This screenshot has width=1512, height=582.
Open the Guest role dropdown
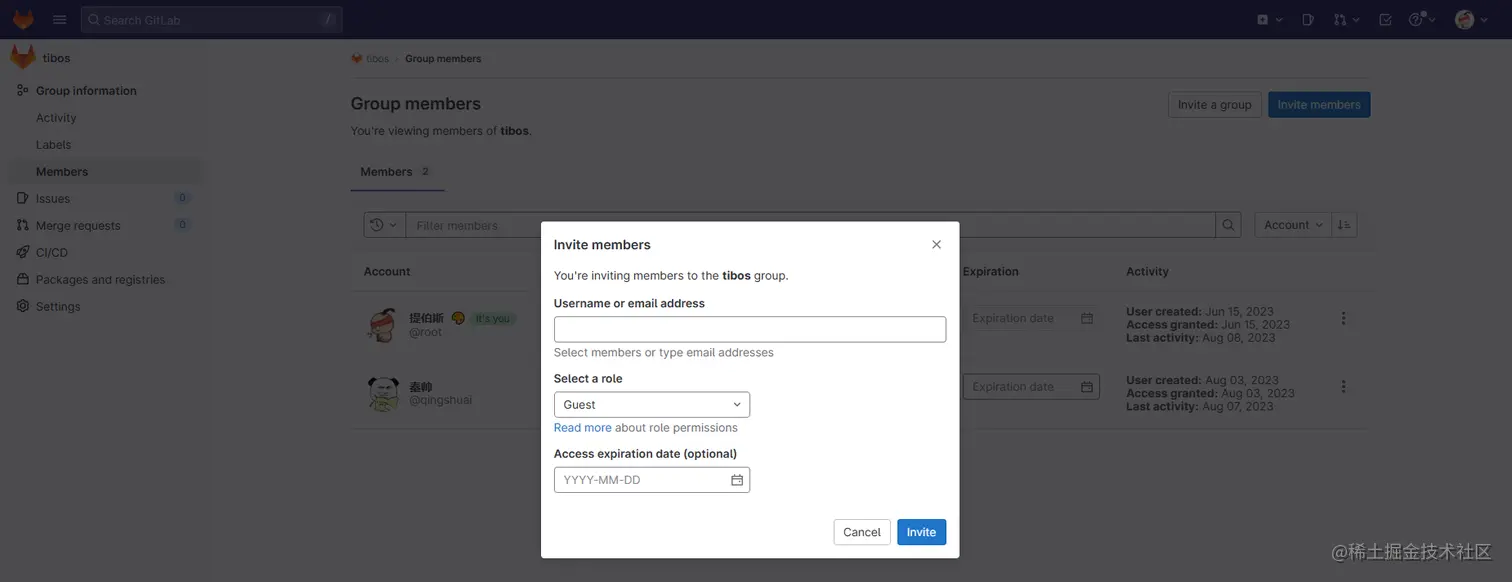coord(652,404)
